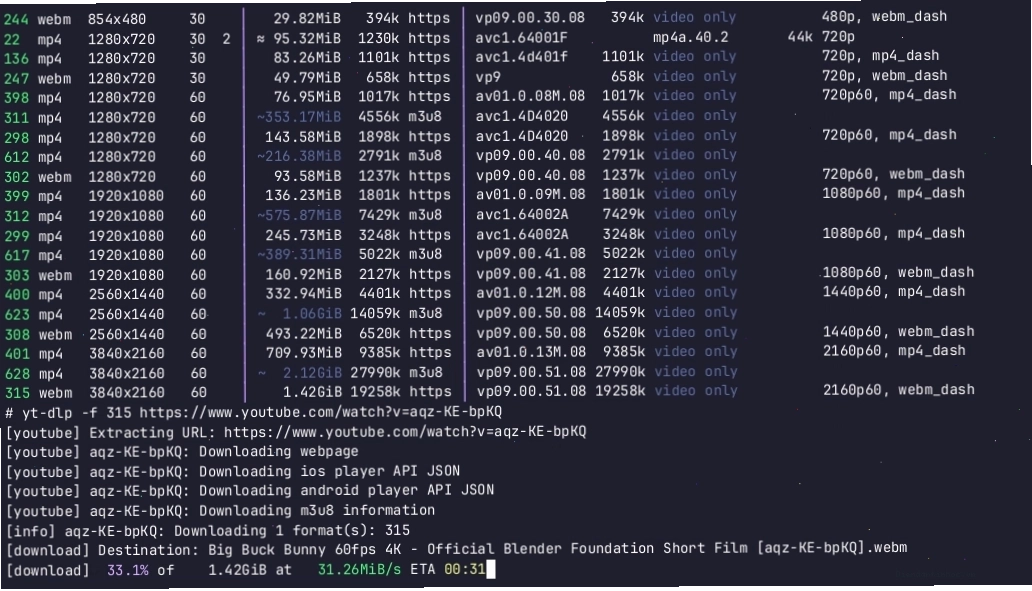Select the codec av01.0.12M.08

(x=530, y=293)
